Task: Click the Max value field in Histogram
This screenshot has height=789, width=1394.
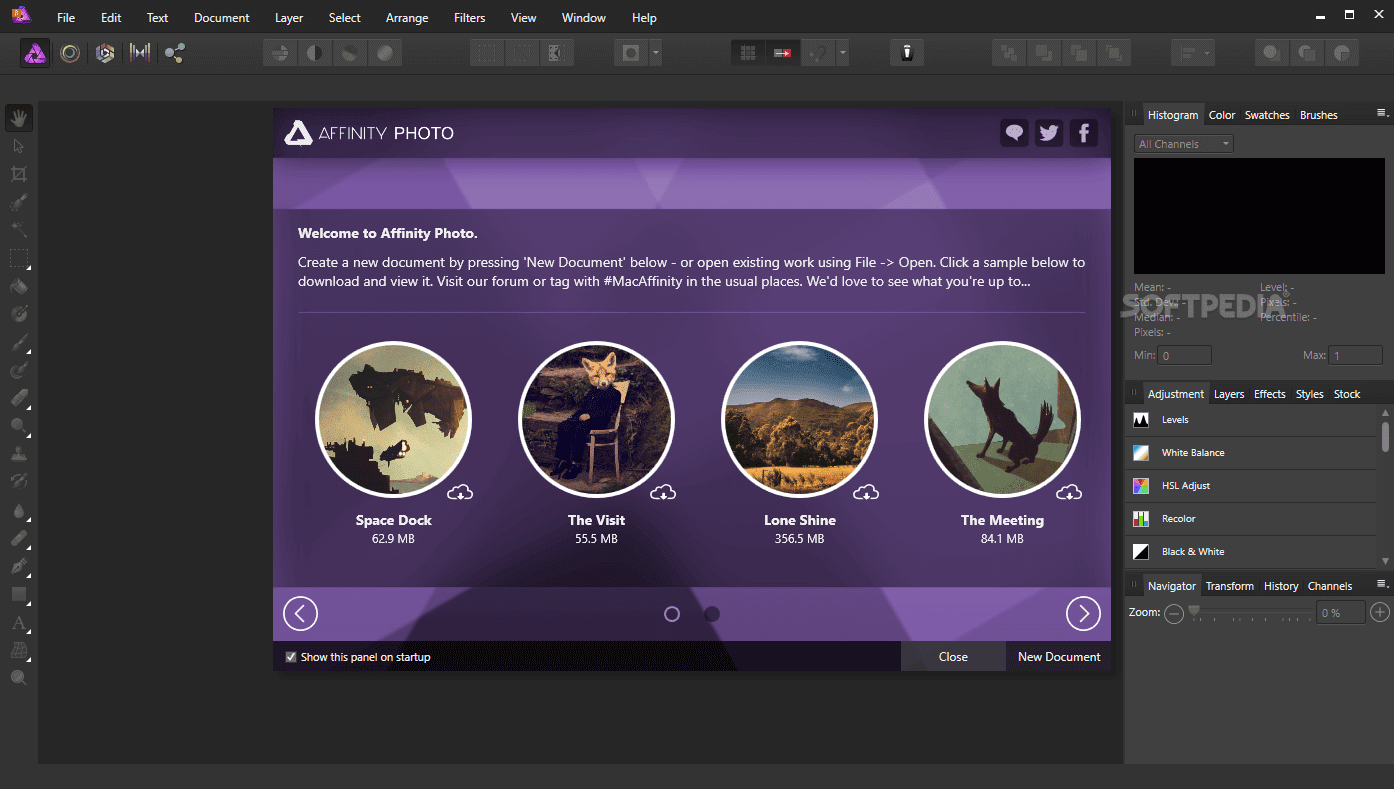Action: click(x=1356, y=355)
